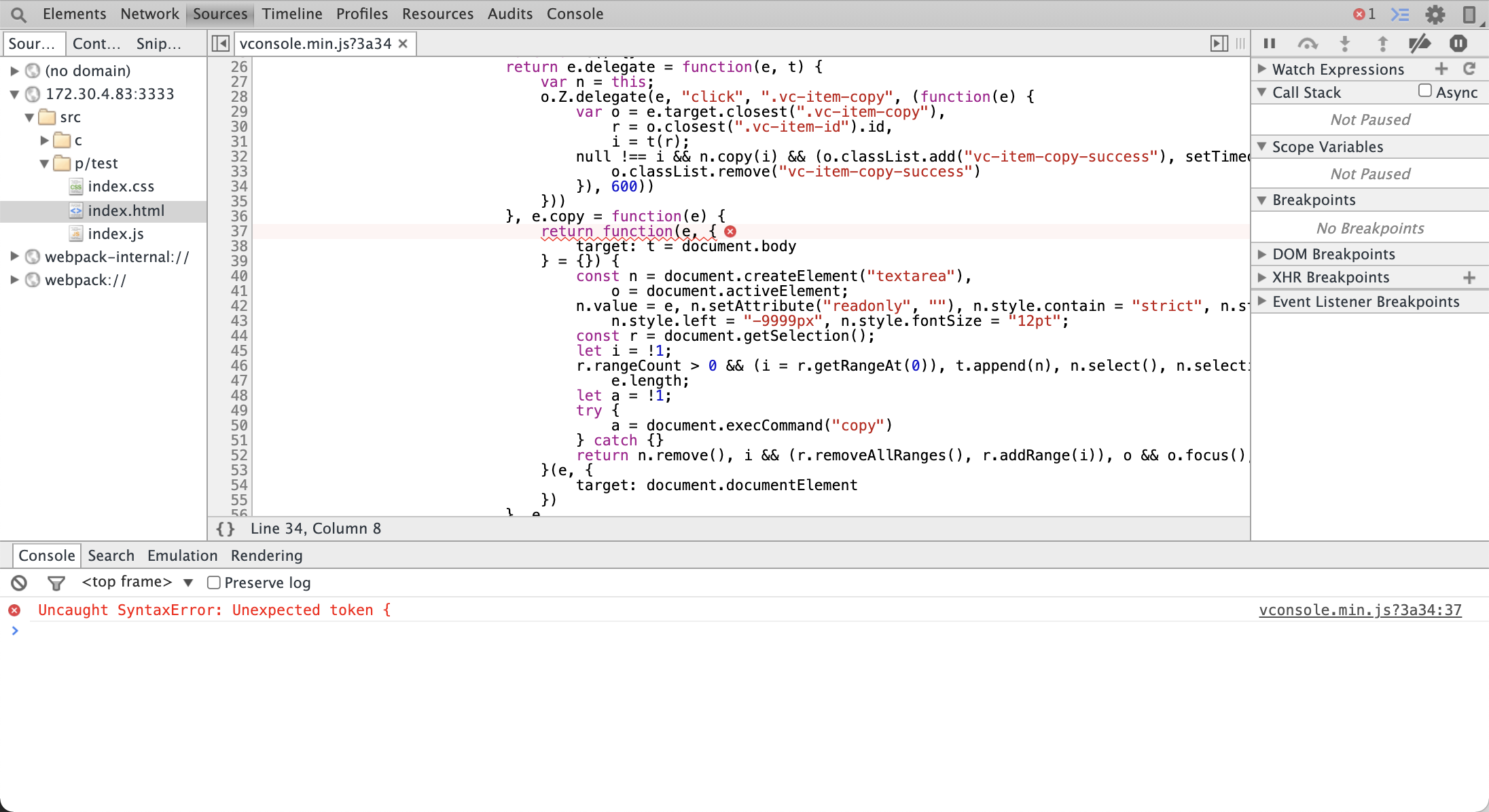
Task: Toggle pause on exceptions
Action: click(1458, 43)
